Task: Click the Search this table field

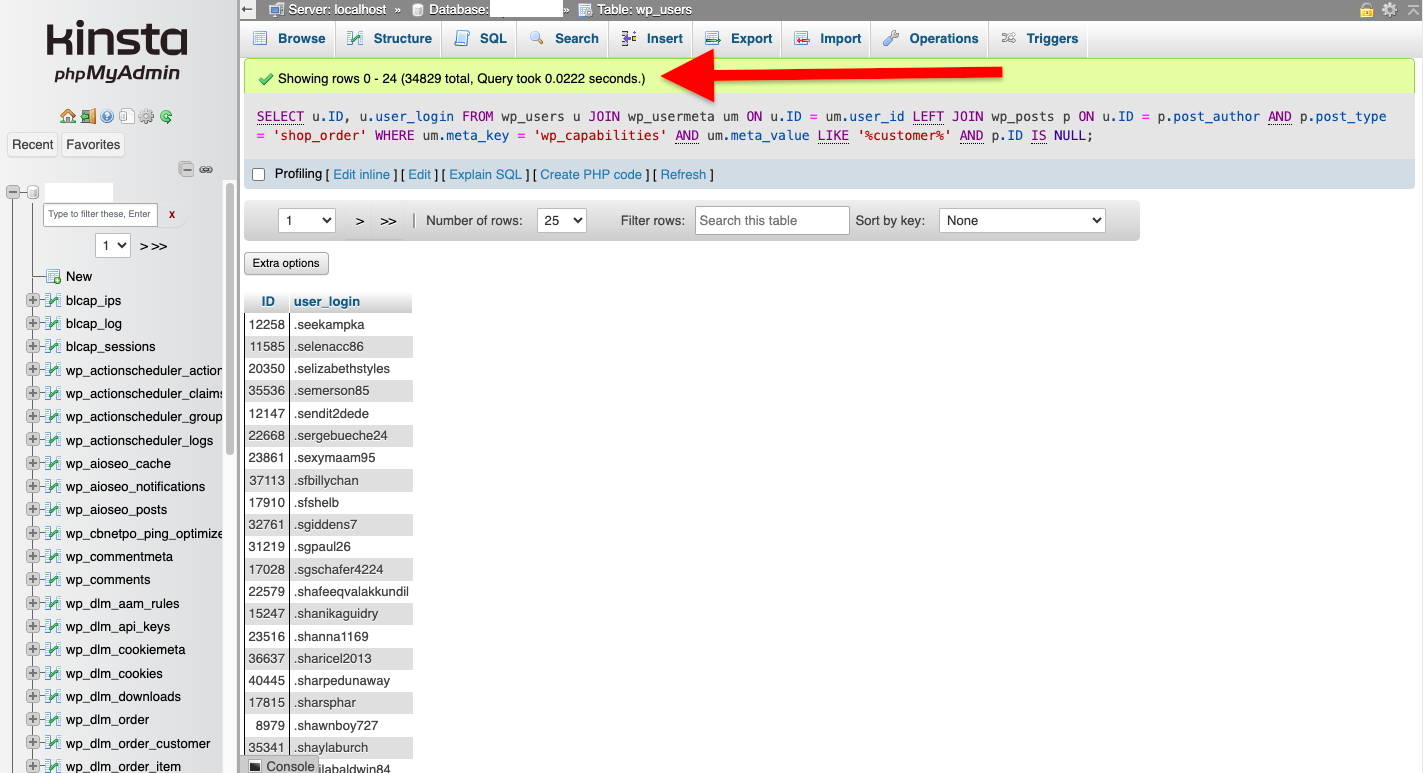Action: 771,221
